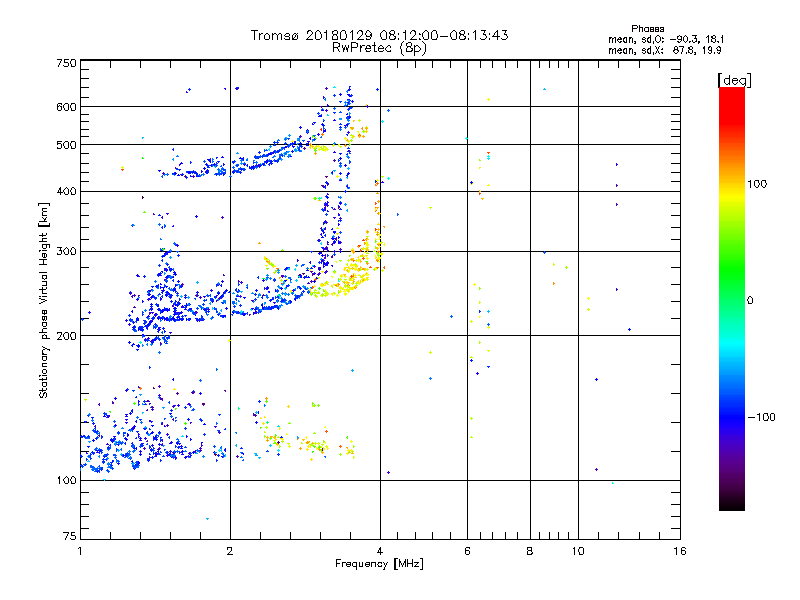The image size is (800, 600).
Task: Click the '8' frequency axis label
Action: 530,551
